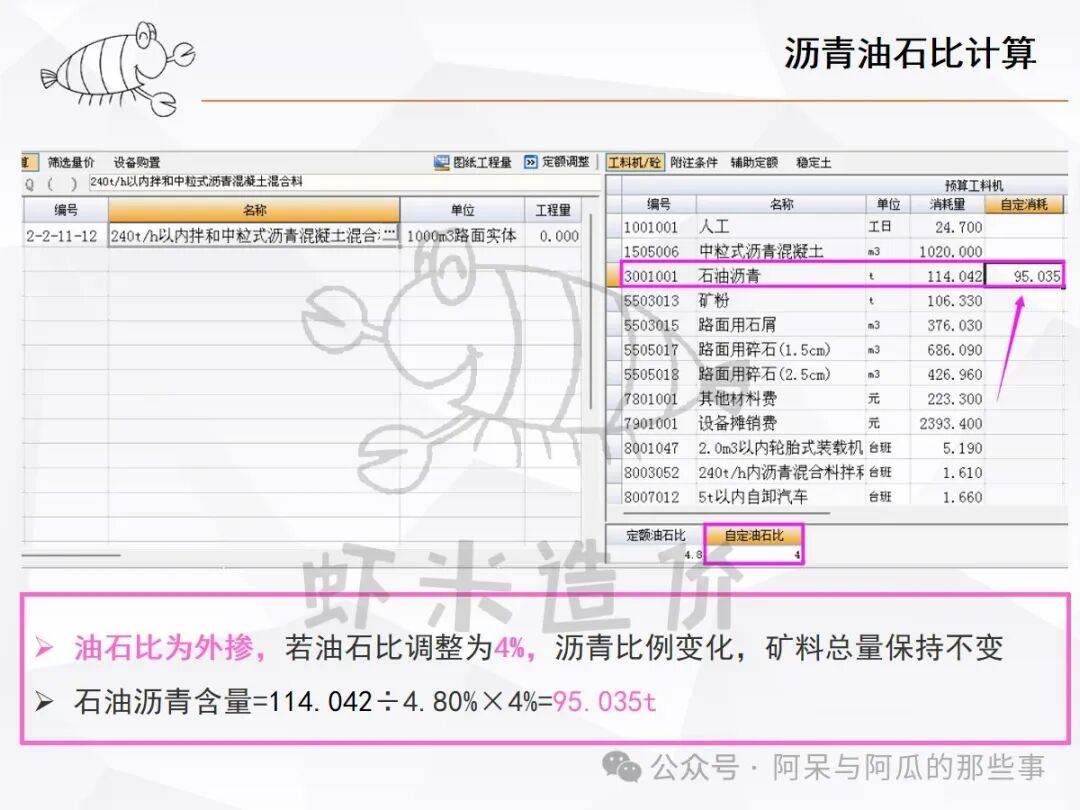The height and width of the screenshot is (810, 1080).
Task: Click the 自定油石比 value field
Action: click(x=754, y=554)
